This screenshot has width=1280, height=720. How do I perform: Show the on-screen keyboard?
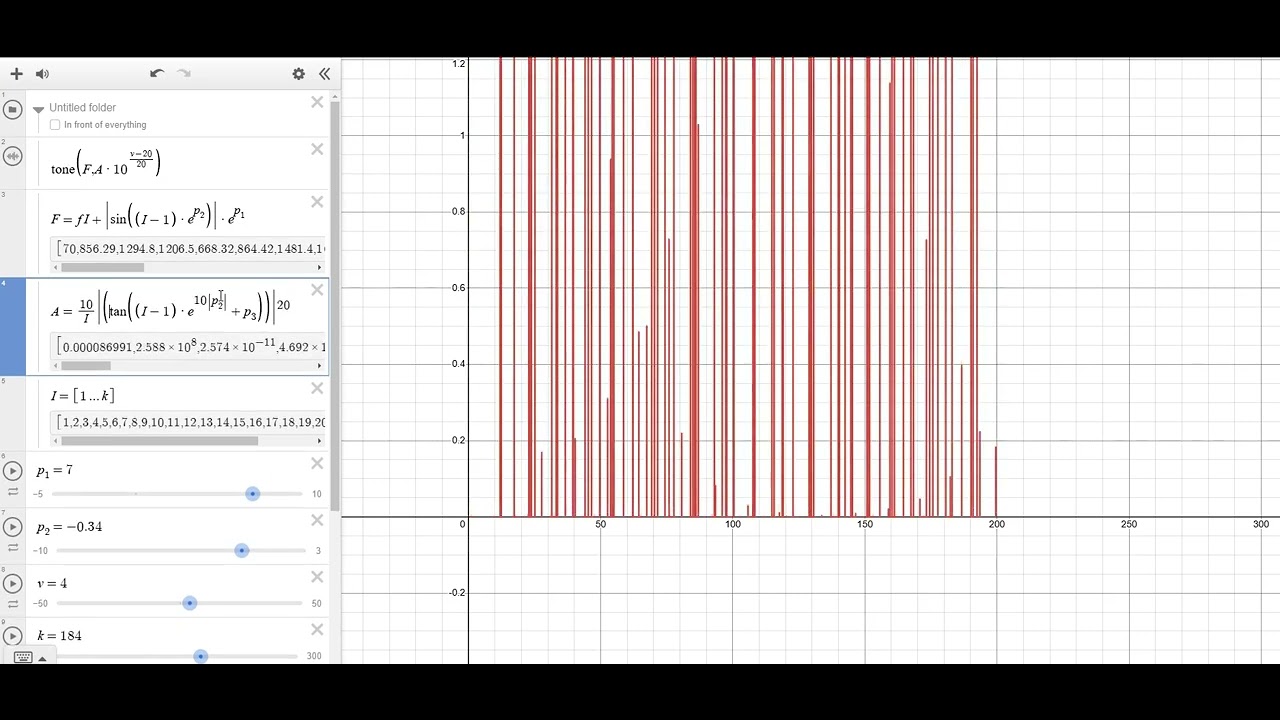[23, 657]
